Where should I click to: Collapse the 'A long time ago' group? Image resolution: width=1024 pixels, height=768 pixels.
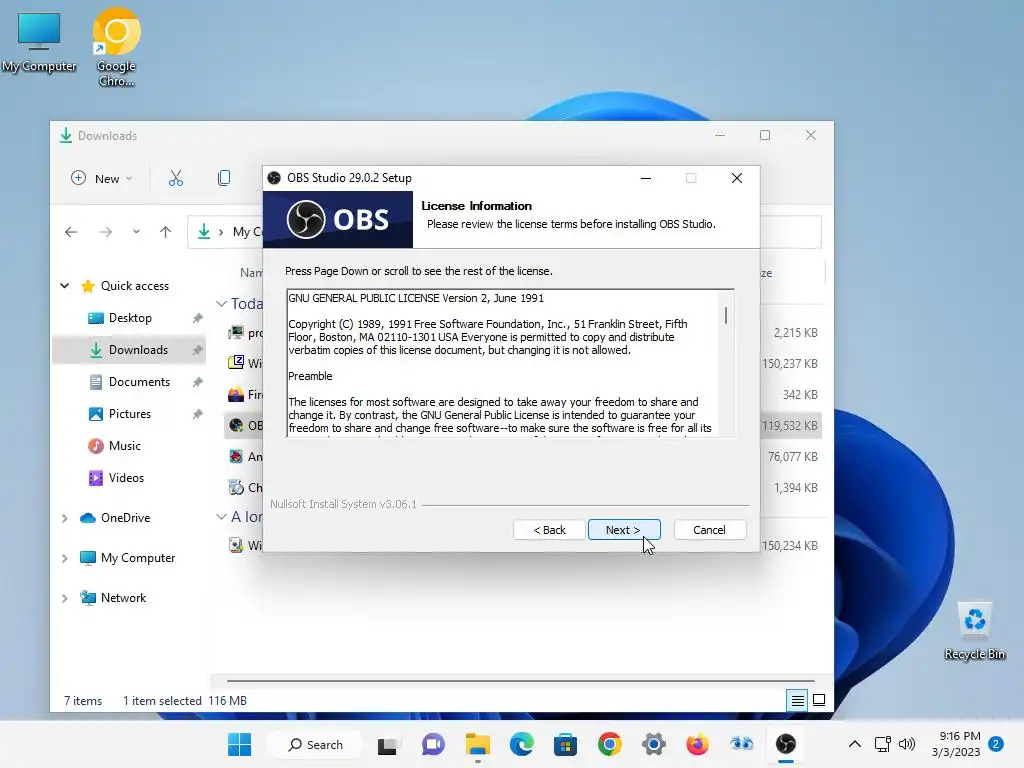coord(221,517)
